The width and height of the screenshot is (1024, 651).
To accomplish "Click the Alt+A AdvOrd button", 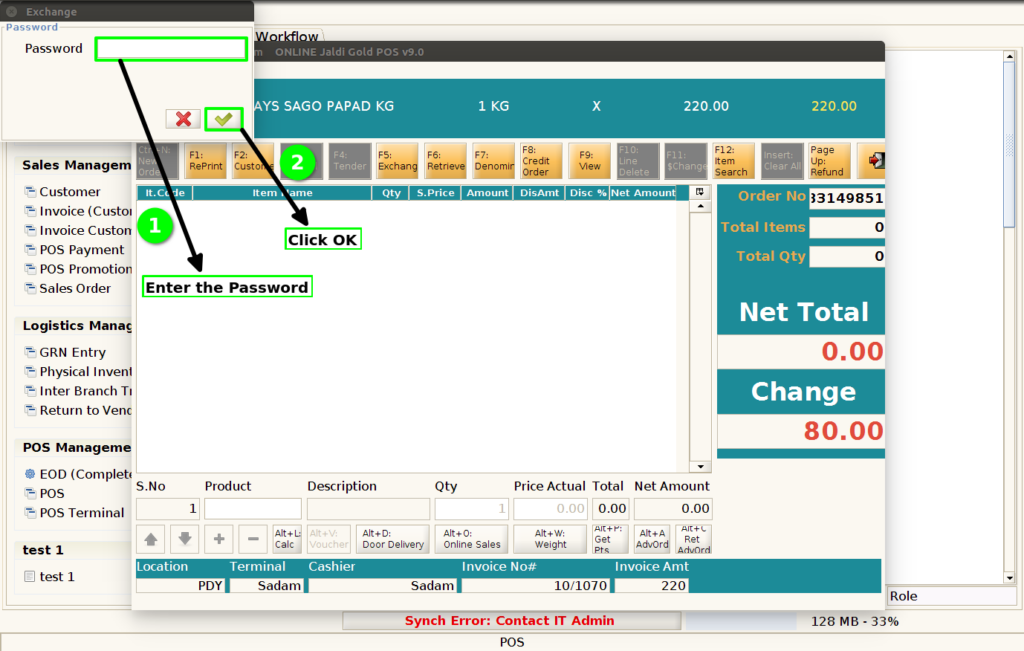I will pyautogui.click(x=652, y=539).
